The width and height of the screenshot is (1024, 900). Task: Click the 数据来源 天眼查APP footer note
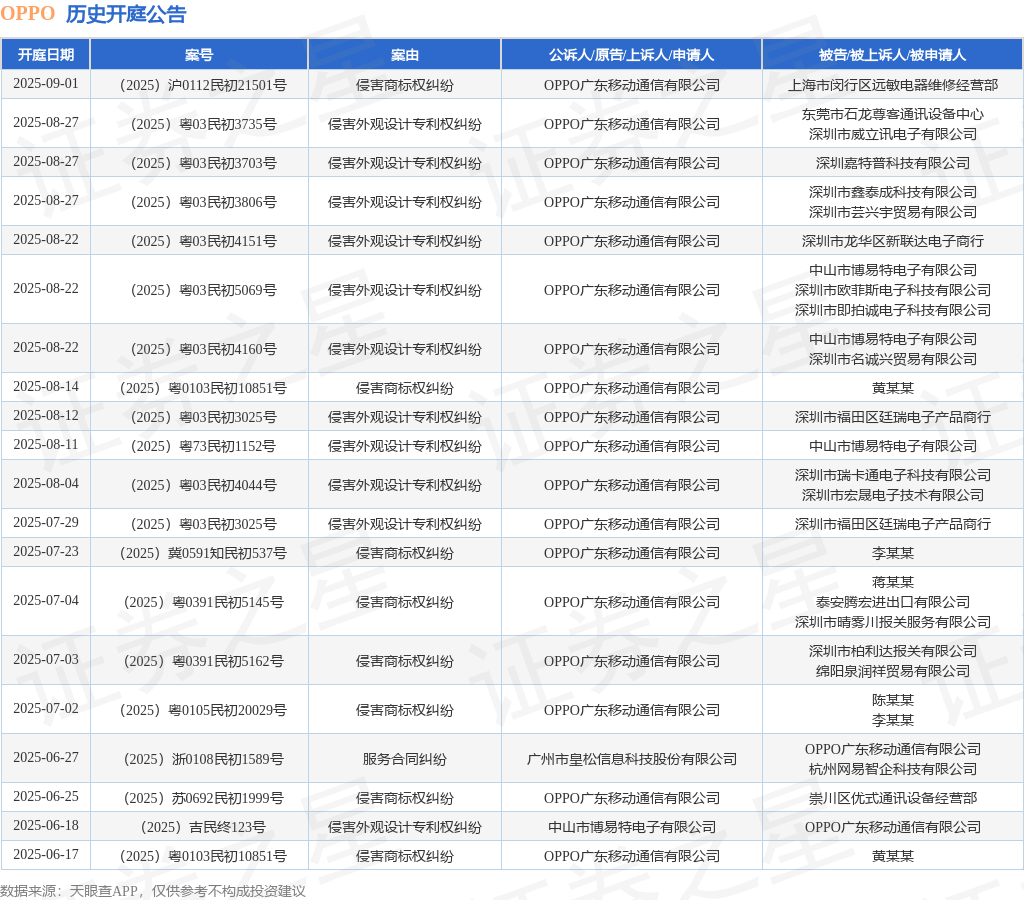[x=153, y=891]
